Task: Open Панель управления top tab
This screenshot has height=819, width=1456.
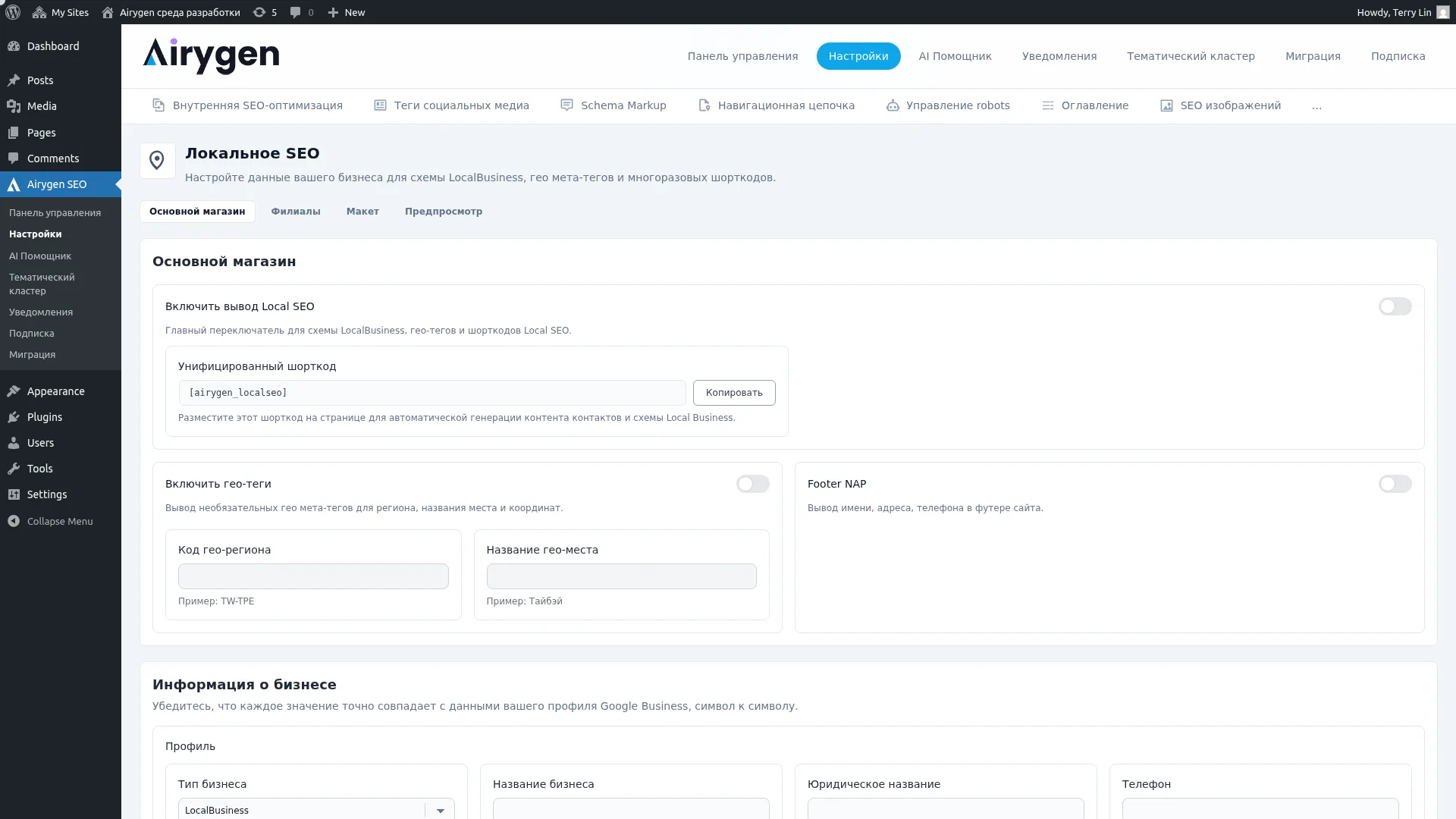Action: coord(742,56)
